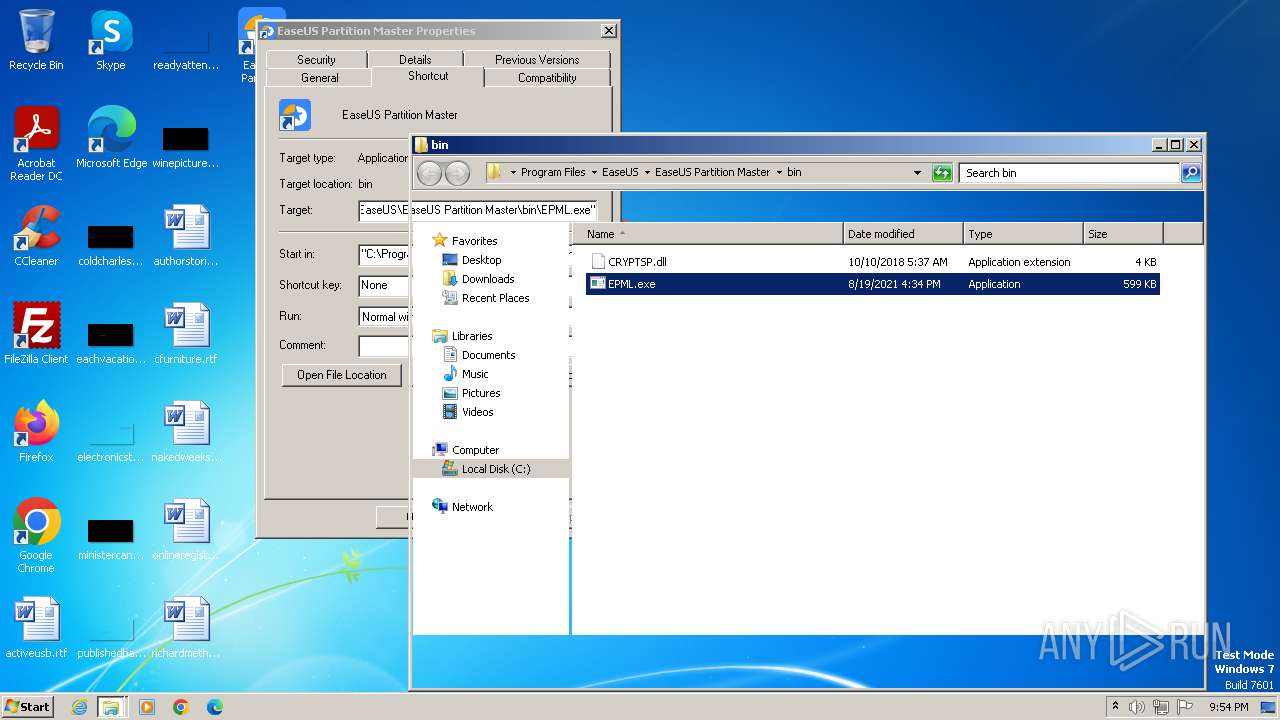Select the onlineregist document icon on desktop
The image size is (1280, 720).
(186, 530)
